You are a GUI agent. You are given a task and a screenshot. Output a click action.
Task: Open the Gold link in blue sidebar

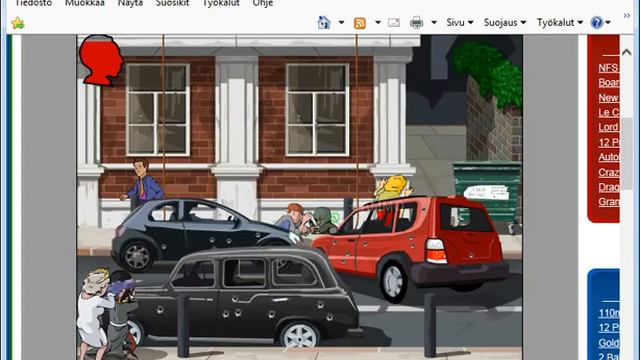(609, 342)
